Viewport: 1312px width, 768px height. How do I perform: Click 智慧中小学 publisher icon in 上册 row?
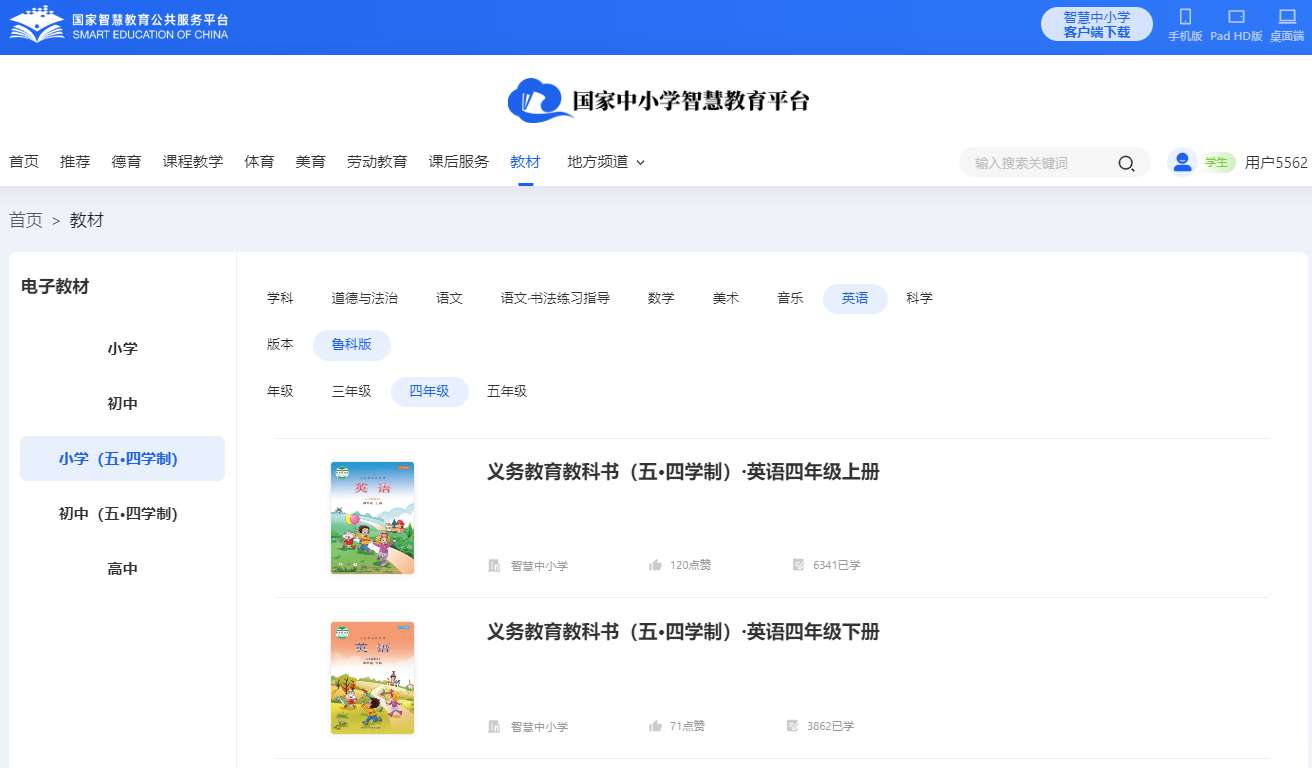(x=494, y=566)
